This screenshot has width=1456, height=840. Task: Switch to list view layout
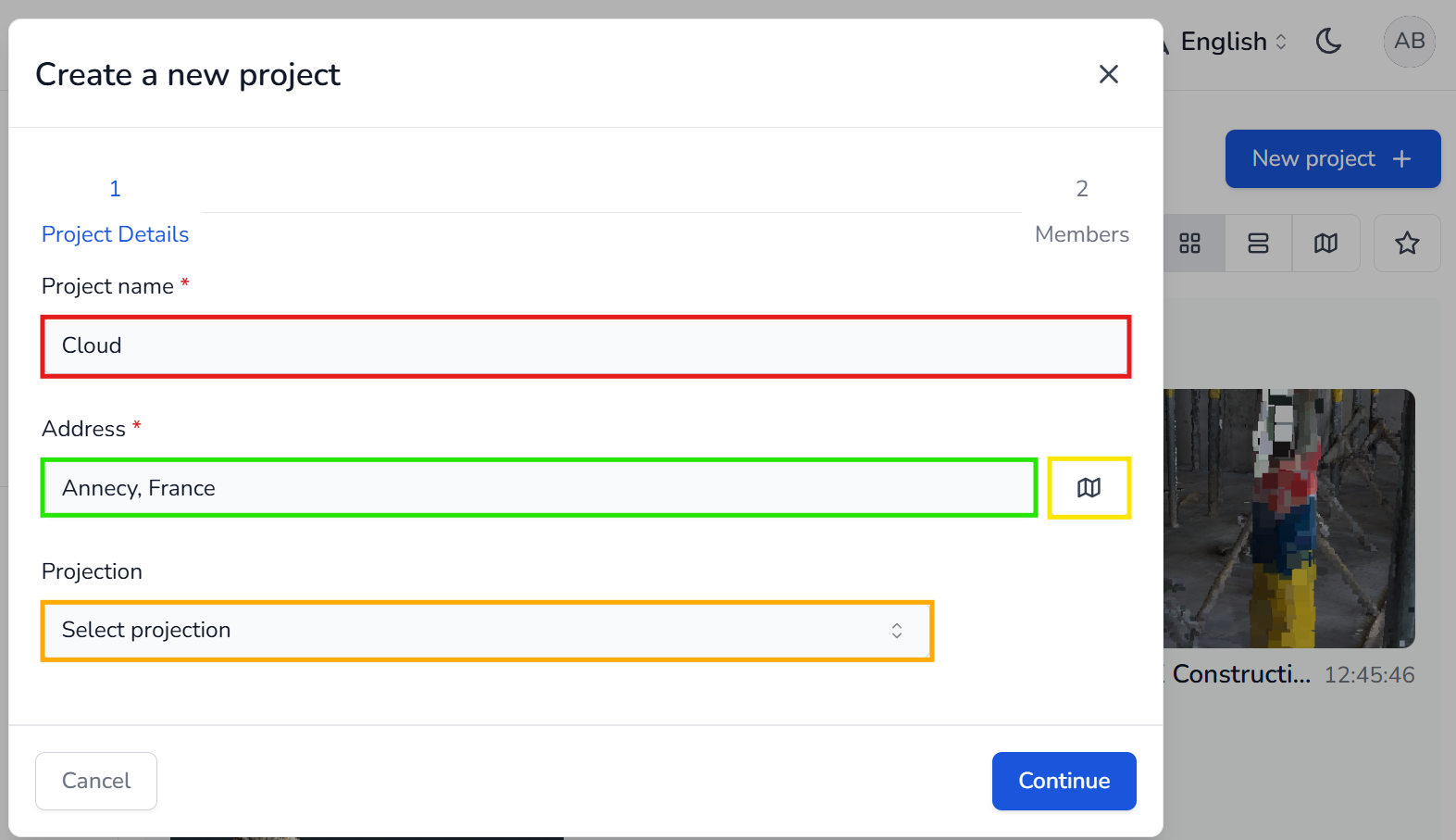[1258, 244]
